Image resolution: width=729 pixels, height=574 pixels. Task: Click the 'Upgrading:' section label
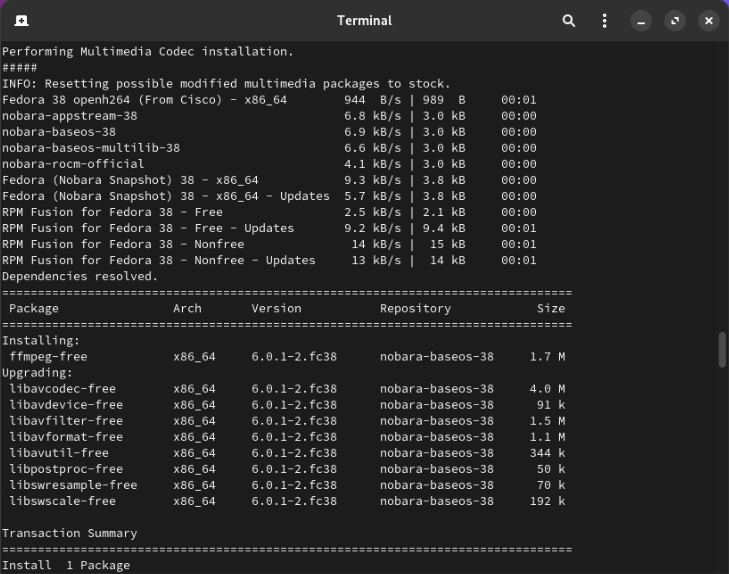click(37, 373)
